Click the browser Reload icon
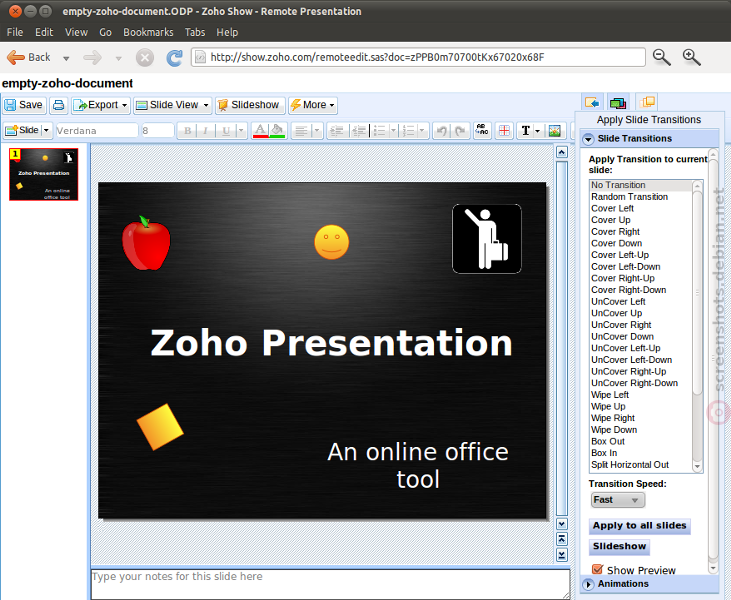 [x=174, y=58]
